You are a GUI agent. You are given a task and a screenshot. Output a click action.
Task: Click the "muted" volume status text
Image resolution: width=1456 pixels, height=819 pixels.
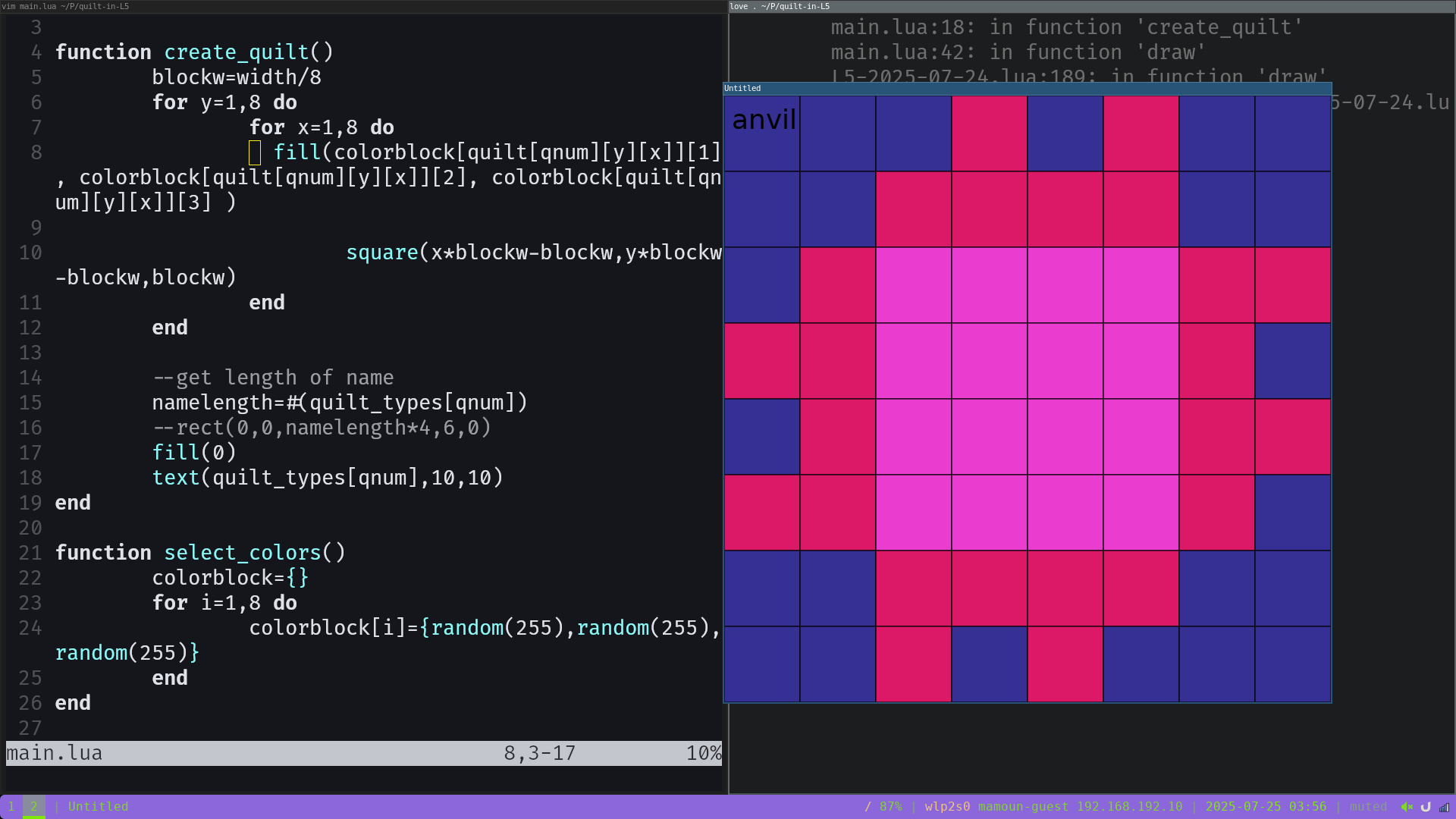pos(1368,807)
